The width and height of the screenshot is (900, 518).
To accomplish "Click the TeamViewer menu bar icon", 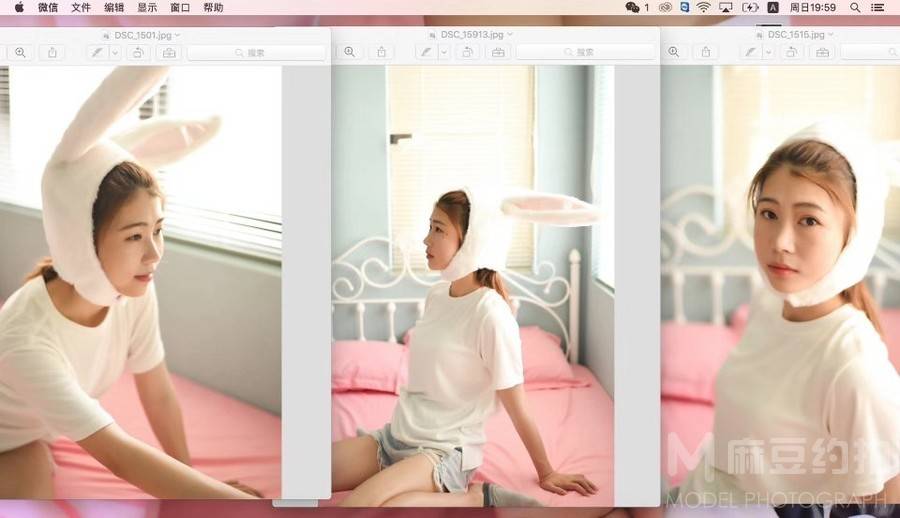I will tap(685, 7).
